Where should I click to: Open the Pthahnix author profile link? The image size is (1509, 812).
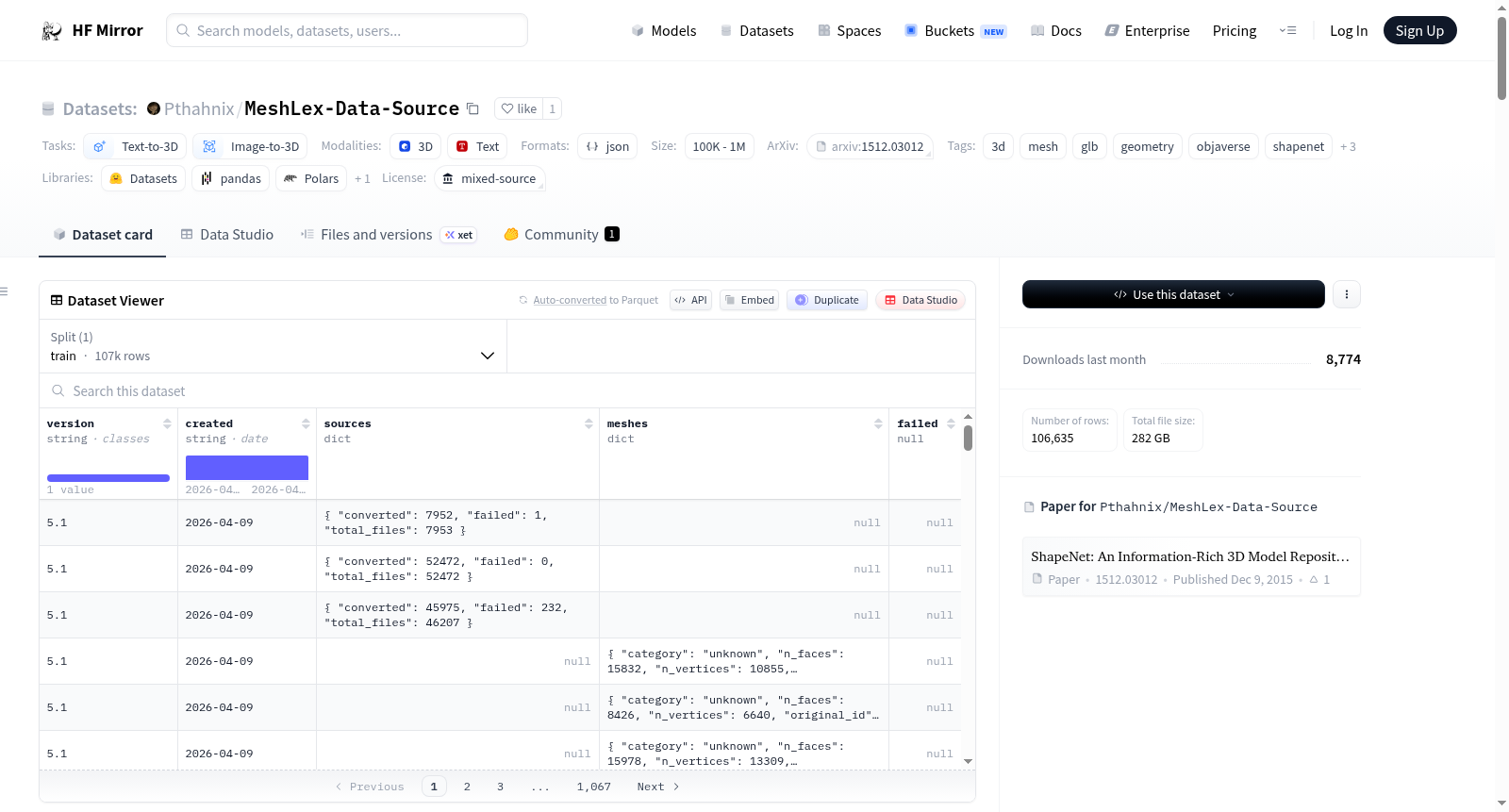tap(199, 108)
